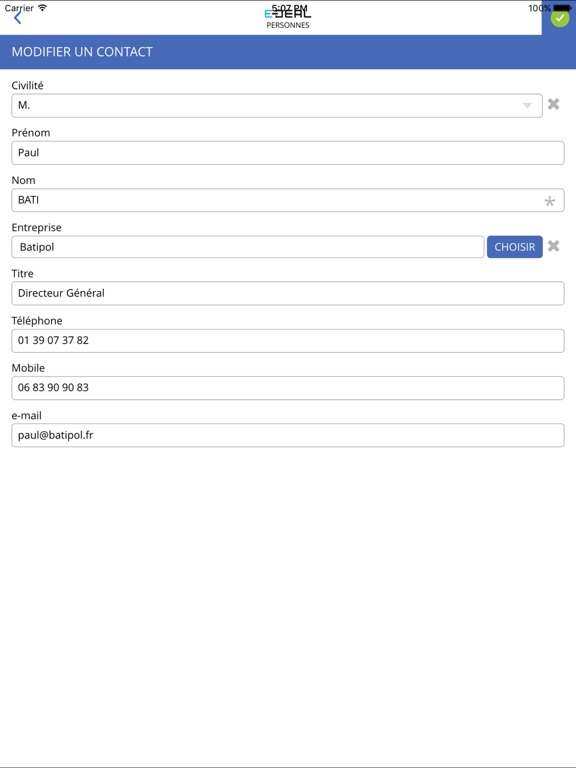Image resolution: width=576 pixels, height=768 pixels.
Task: Focus the e-mail field paul@batipol.fr
Action: click(288, 435)
